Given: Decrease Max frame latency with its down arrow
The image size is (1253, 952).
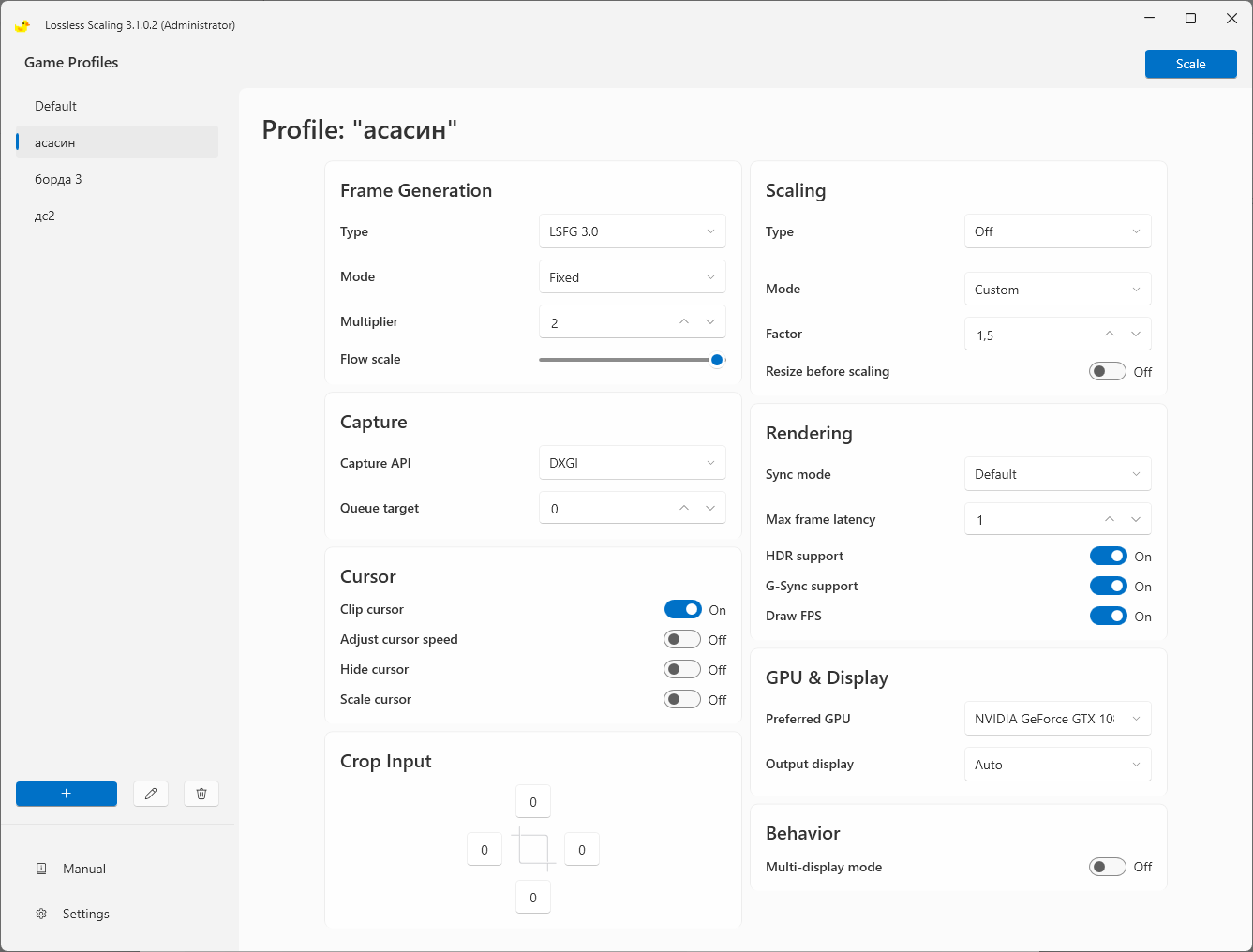Looking at the screenshot, I should (1136, 519).
